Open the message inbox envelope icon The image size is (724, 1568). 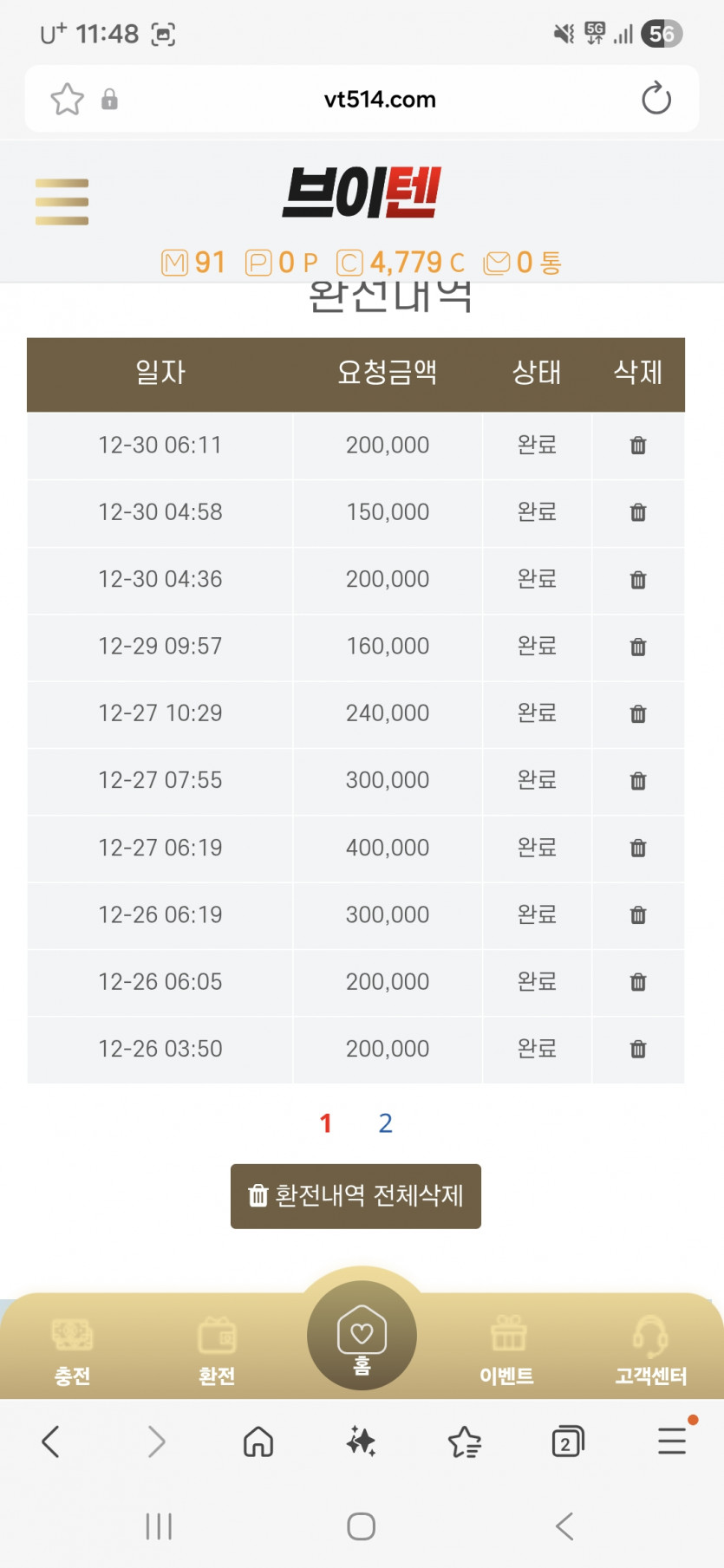497,263
